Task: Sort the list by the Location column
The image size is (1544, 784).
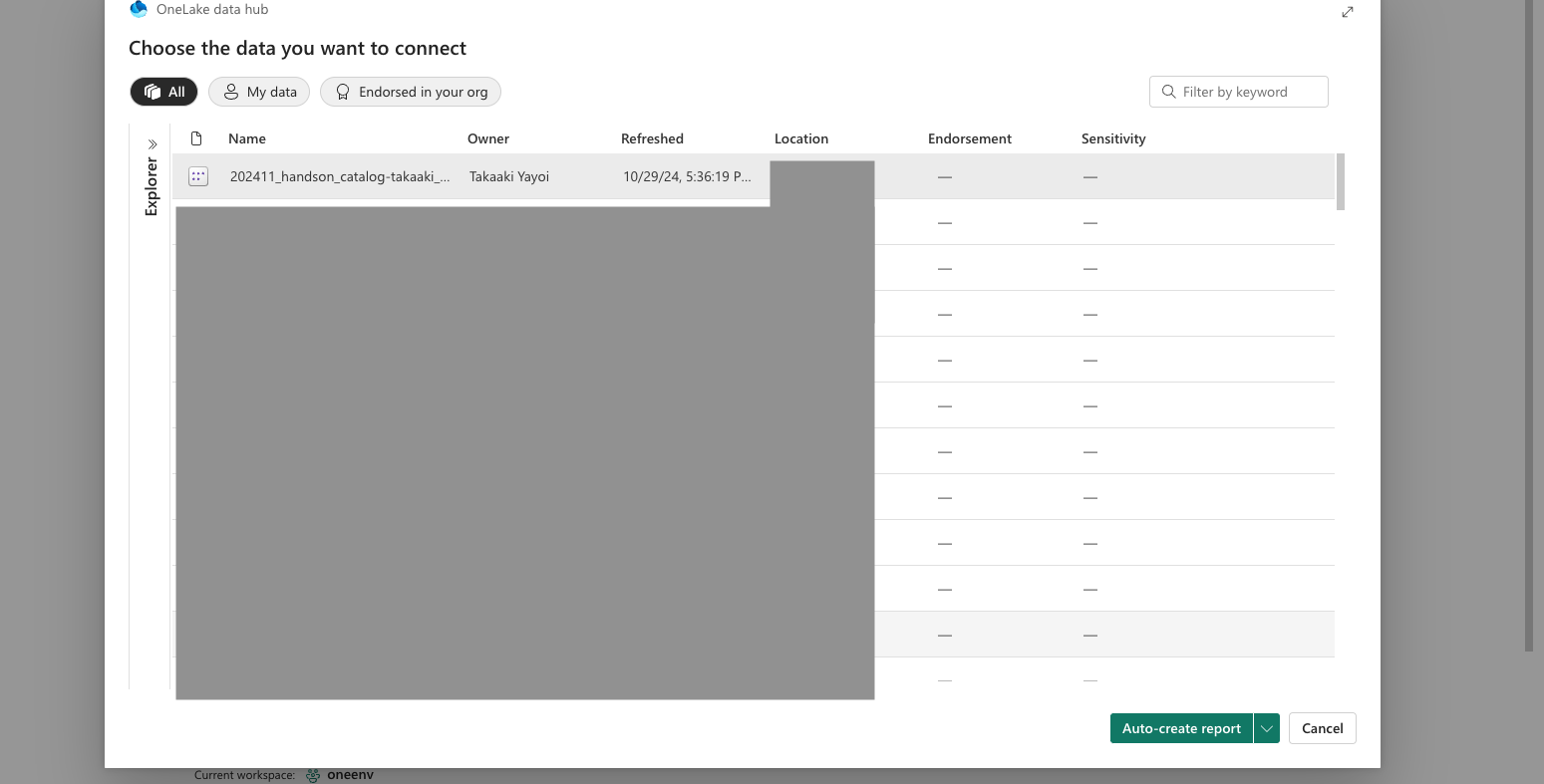Action: (801, 138)
